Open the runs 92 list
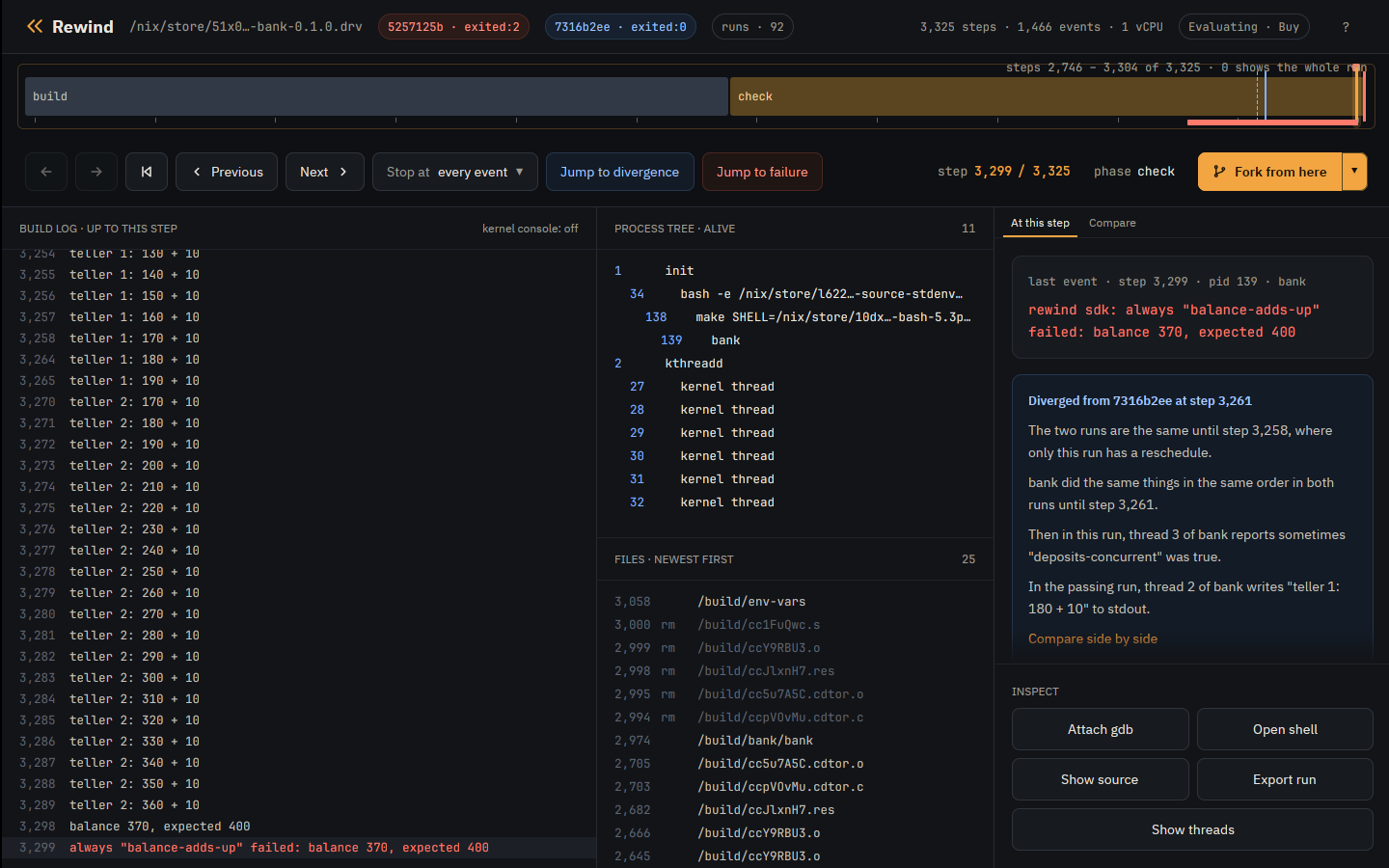 pyautogui.click(x=752, y=27)
